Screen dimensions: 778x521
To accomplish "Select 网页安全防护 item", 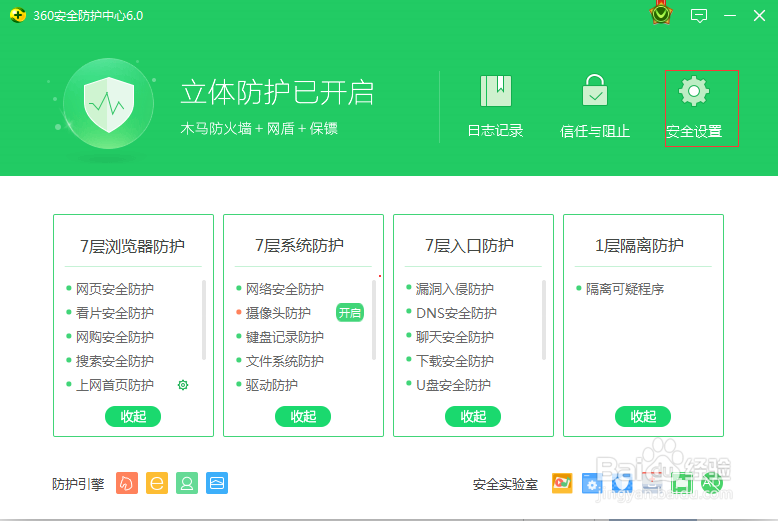I will tap(115, 289).
